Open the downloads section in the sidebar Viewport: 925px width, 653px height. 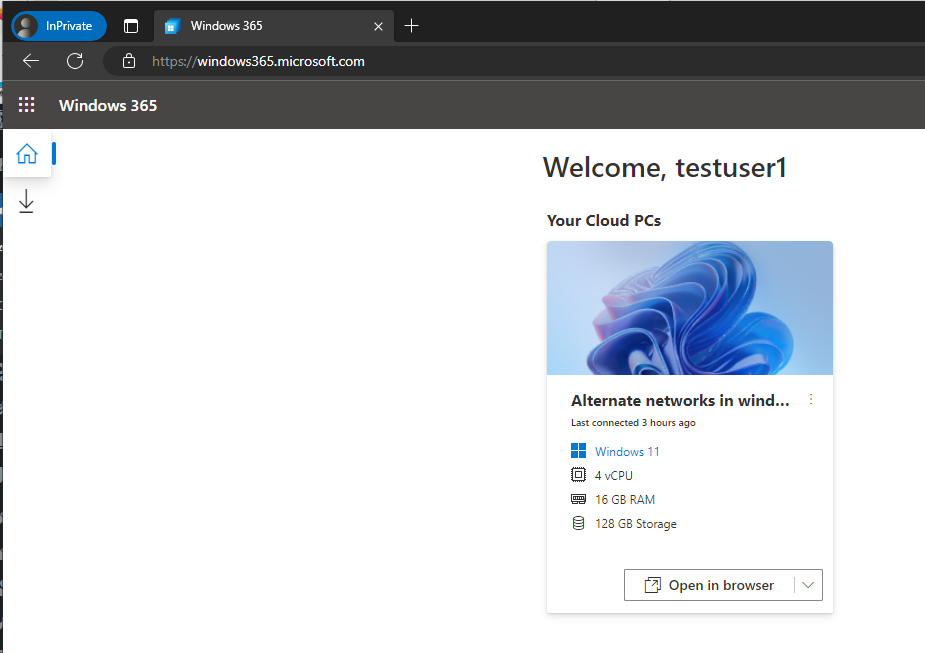coord(26,201)
